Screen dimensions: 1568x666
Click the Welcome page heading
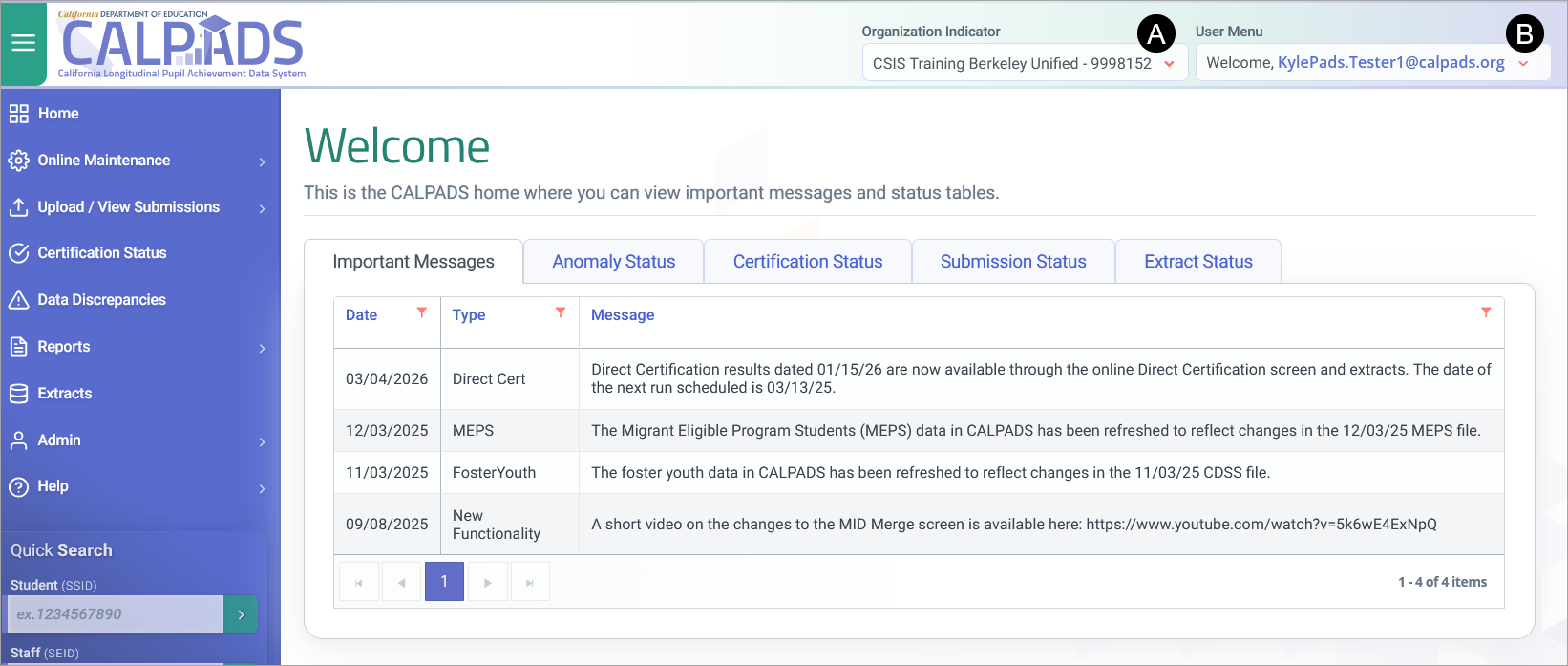click(397, 146)
